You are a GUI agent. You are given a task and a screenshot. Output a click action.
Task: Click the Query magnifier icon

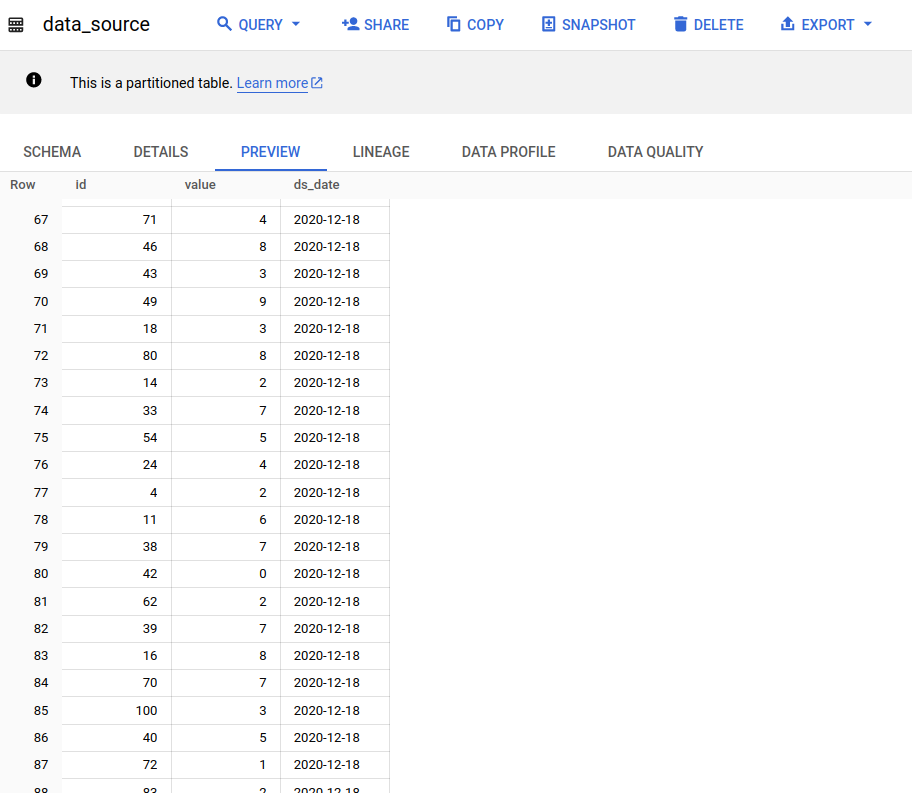224,24
